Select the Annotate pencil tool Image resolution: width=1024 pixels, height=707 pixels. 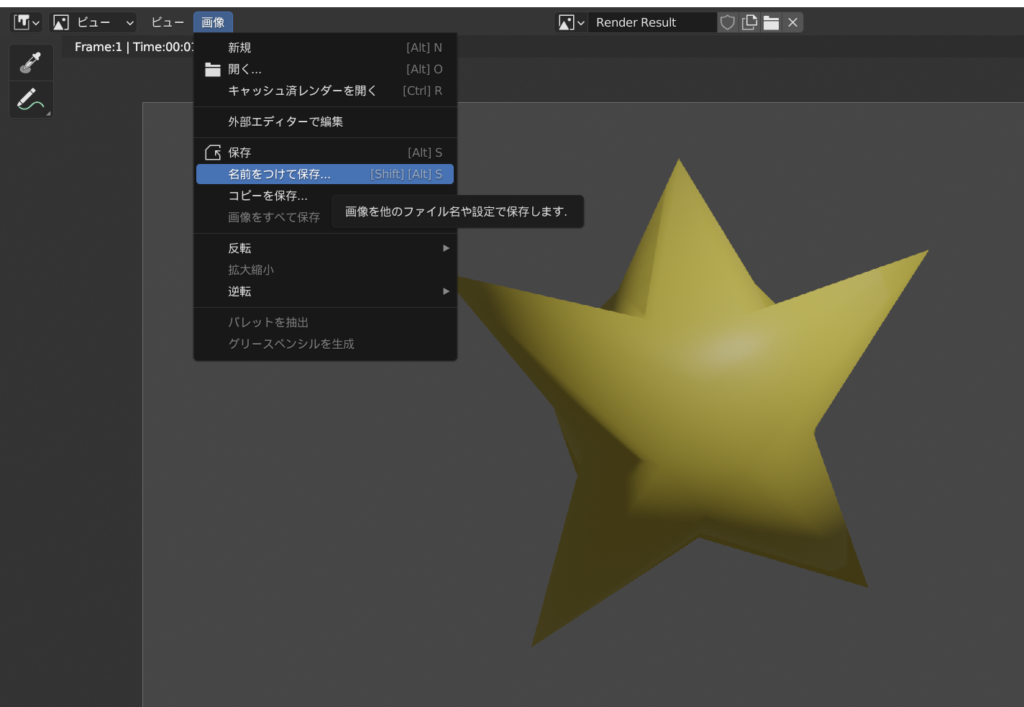tap(30, 99)
